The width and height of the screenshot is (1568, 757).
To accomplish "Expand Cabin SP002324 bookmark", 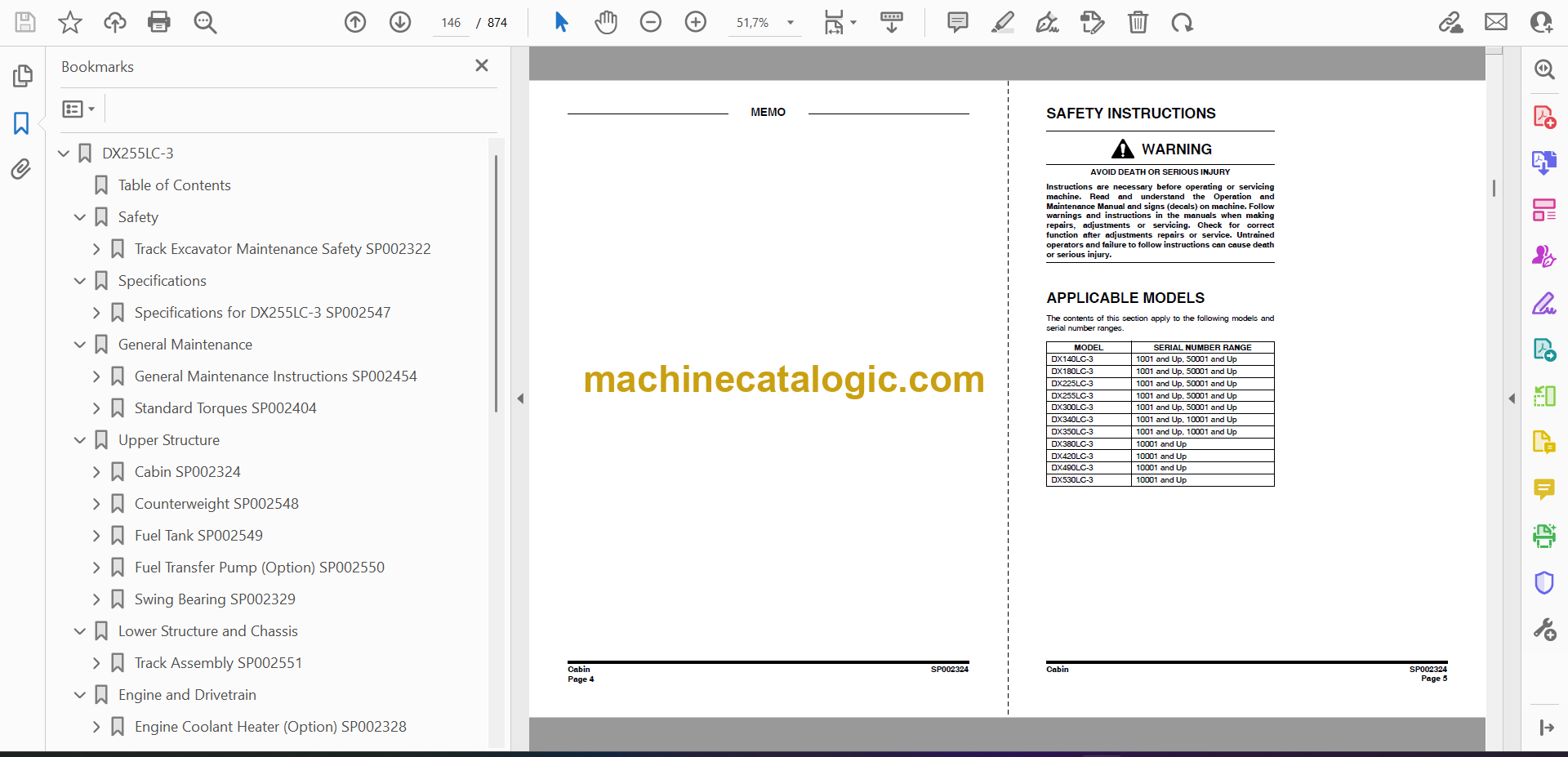I will [96, 472].
